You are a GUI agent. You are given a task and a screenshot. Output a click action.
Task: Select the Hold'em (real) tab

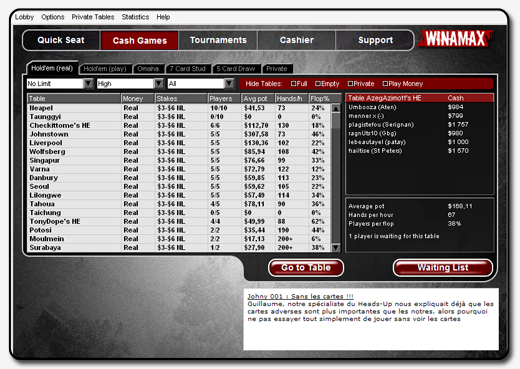52,68
